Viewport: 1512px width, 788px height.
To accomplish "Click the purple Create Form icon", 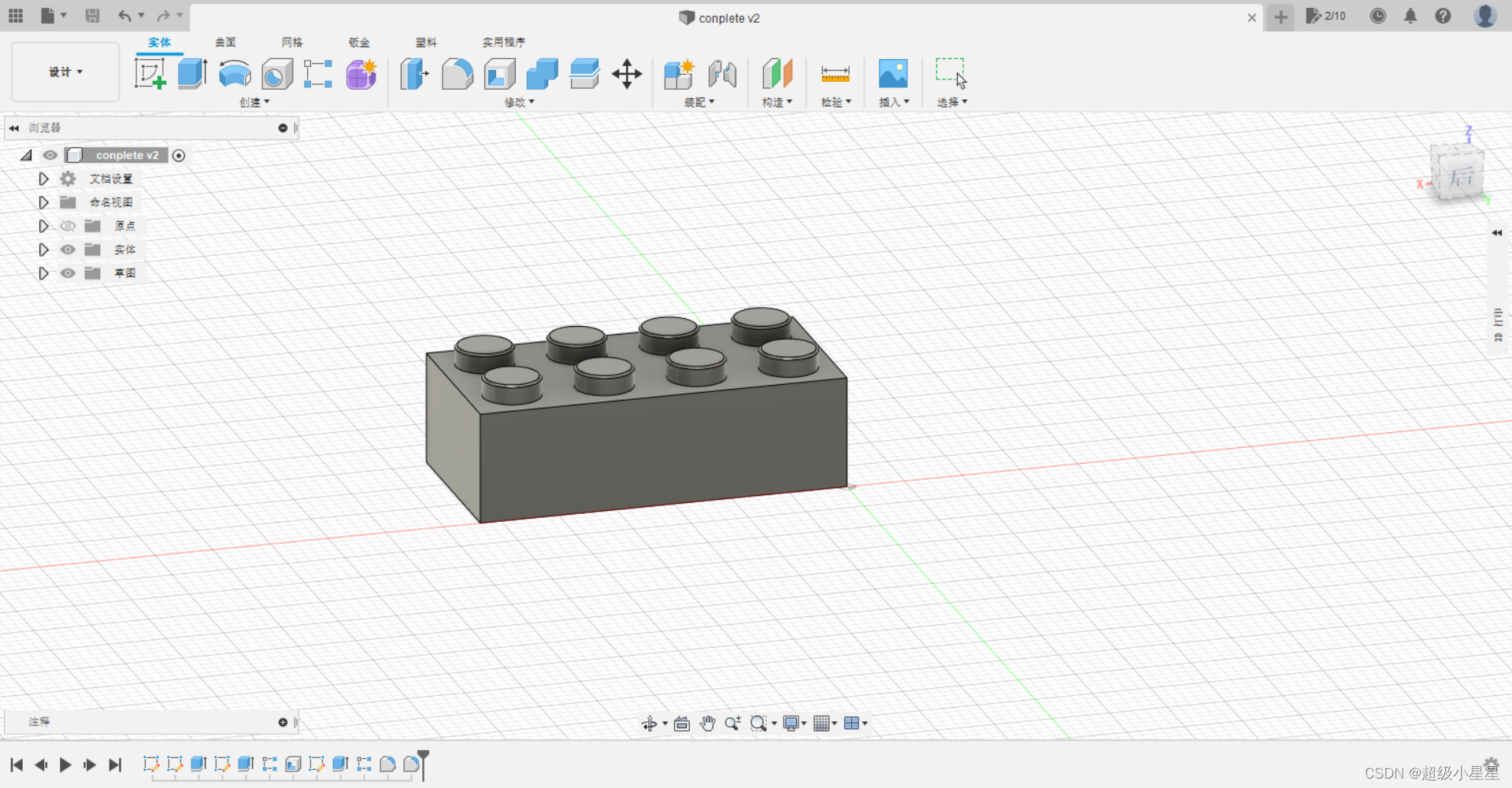I will [361, 74].
